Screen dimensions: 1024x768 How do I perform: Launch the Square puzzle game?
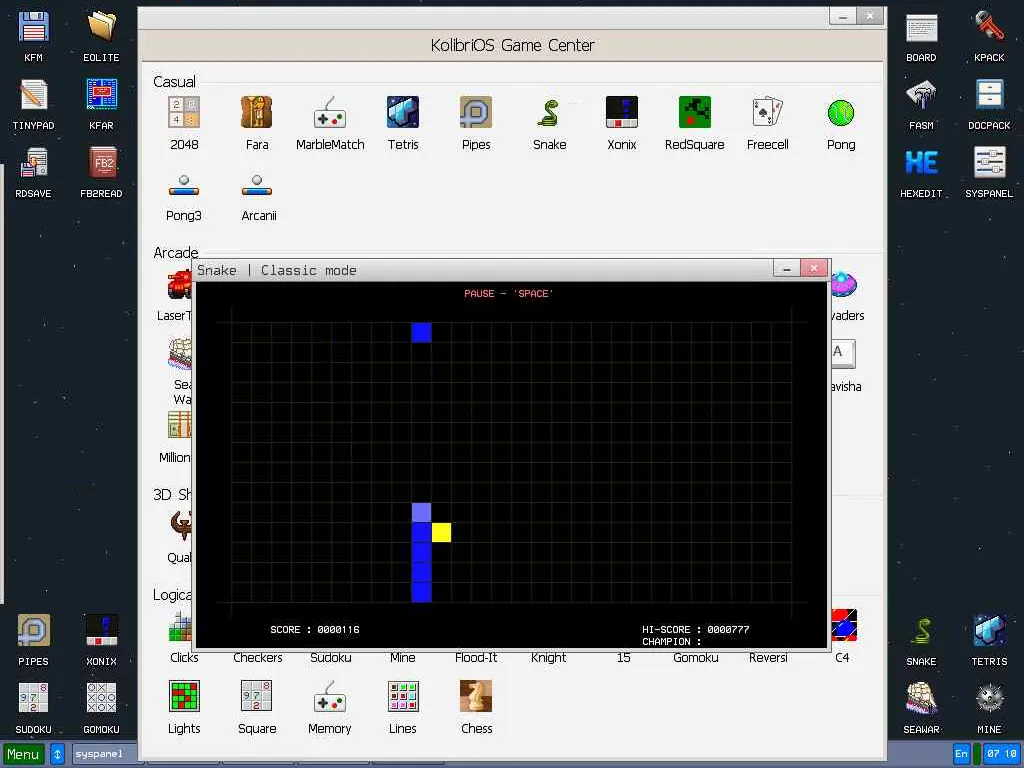pos(257,696)
